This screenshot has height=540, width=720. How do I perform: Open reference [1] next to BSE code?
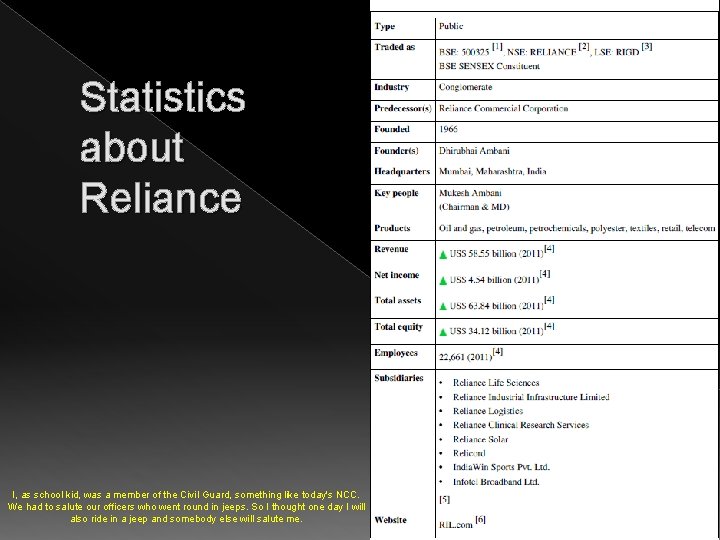(497, 47)
